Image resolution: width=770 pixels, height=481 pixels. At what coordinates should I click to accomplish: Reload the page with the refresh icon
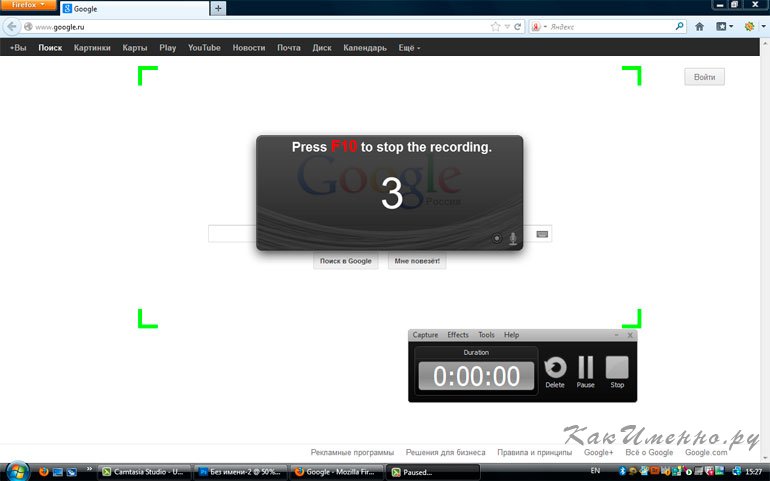click(x=517, y=27)
